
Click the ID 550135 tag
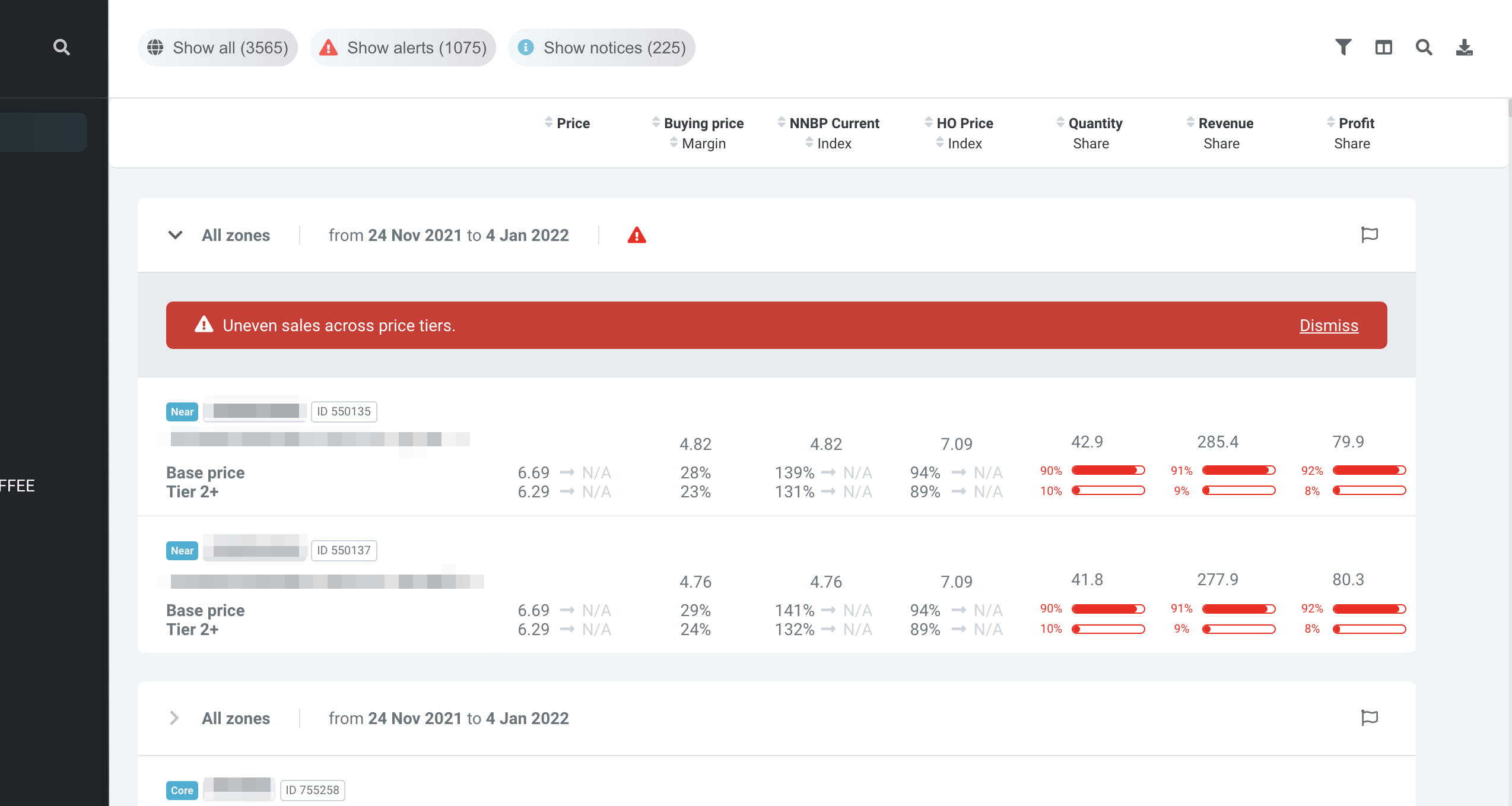tap(344, 411)
